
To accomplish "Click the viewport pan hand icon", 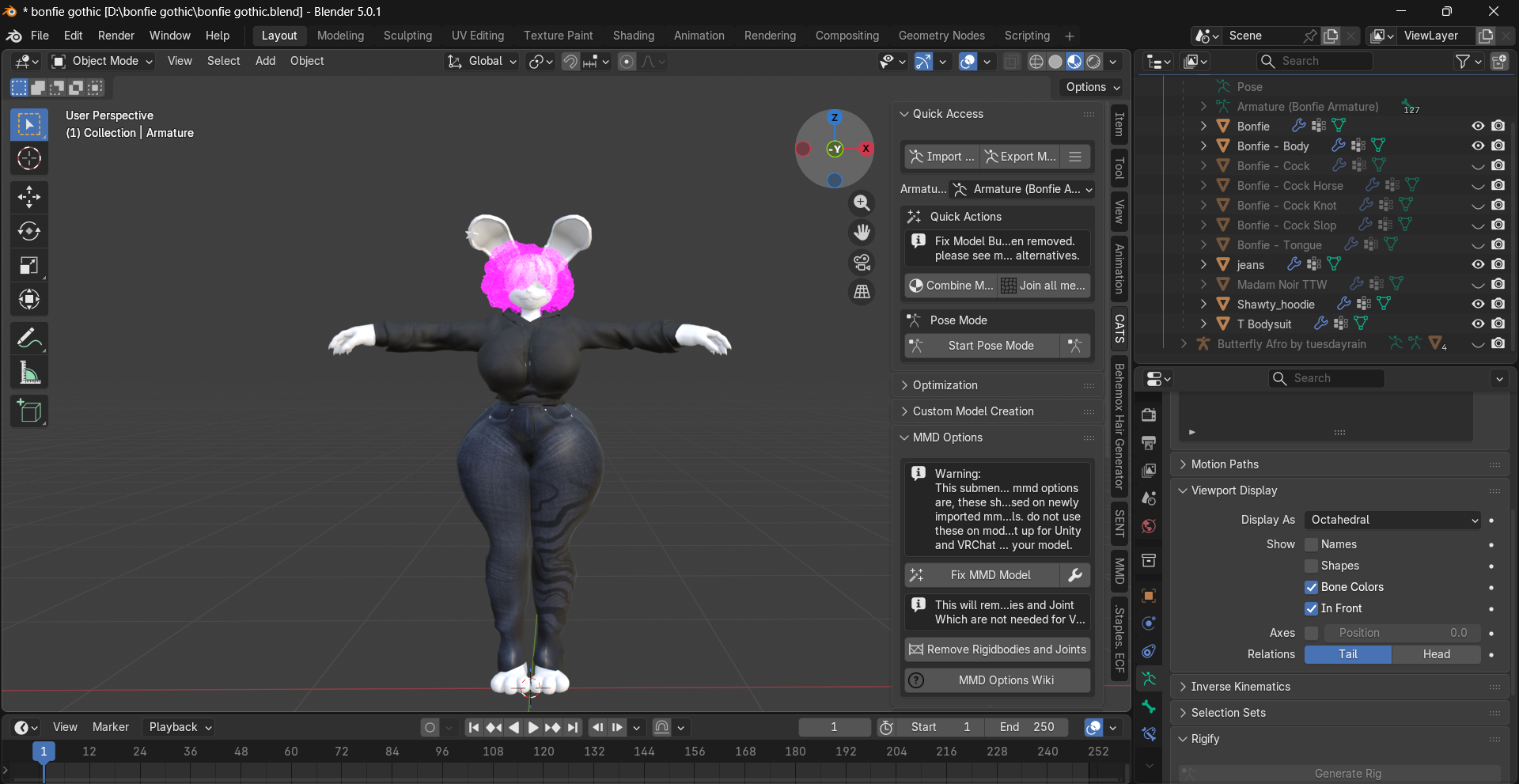I will click(862, 233).
